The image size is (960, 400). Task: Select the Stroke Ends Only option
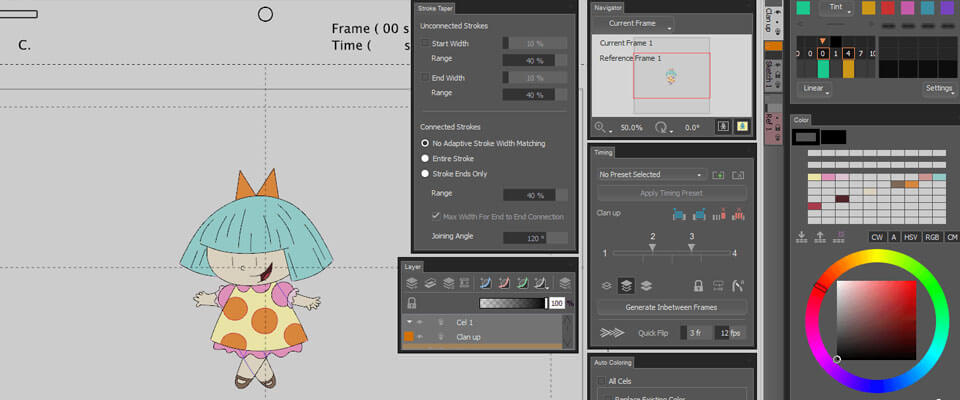[425, 173]
